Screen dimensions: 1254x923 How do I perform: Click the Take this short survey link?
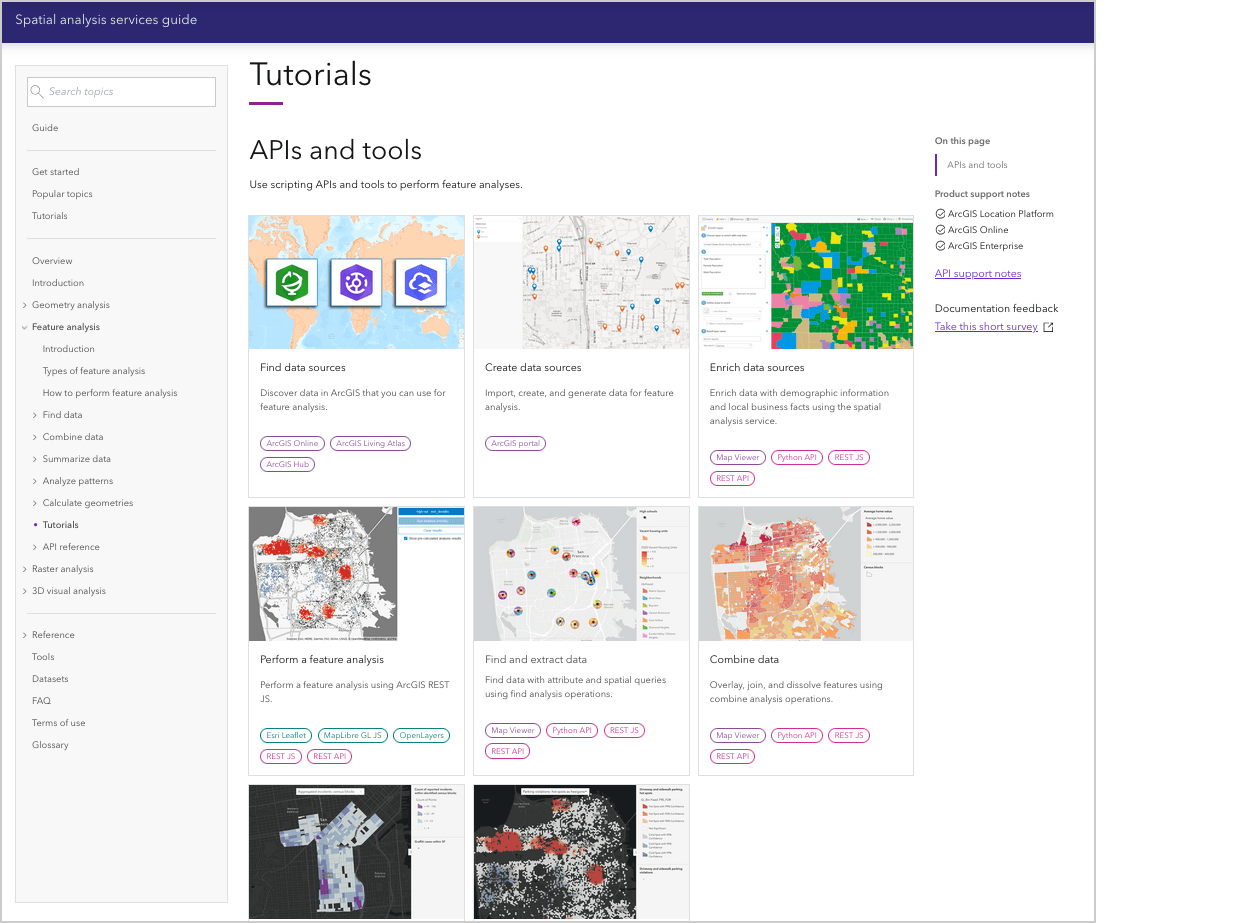pyautogui.click(x=986, y=326)
